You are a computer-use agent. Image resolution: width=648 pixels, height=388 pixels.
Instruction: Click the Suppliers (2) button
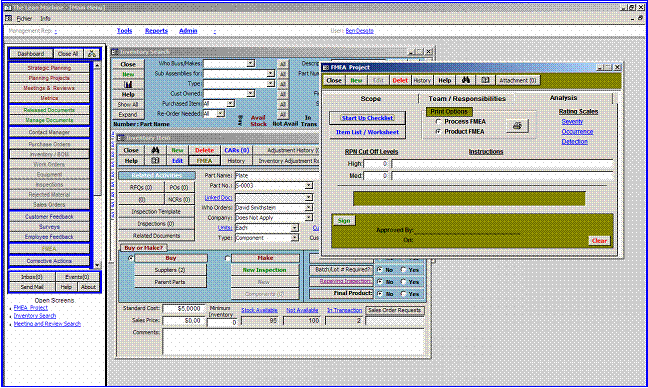click(x=170, y=270)
